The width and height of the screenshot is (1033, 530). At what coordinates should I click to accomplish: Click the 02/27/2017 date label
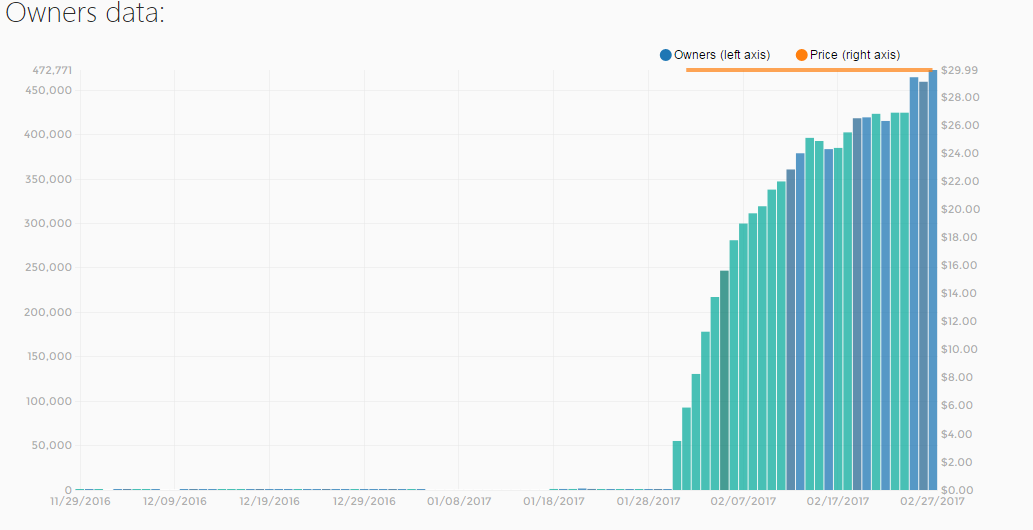932,502
